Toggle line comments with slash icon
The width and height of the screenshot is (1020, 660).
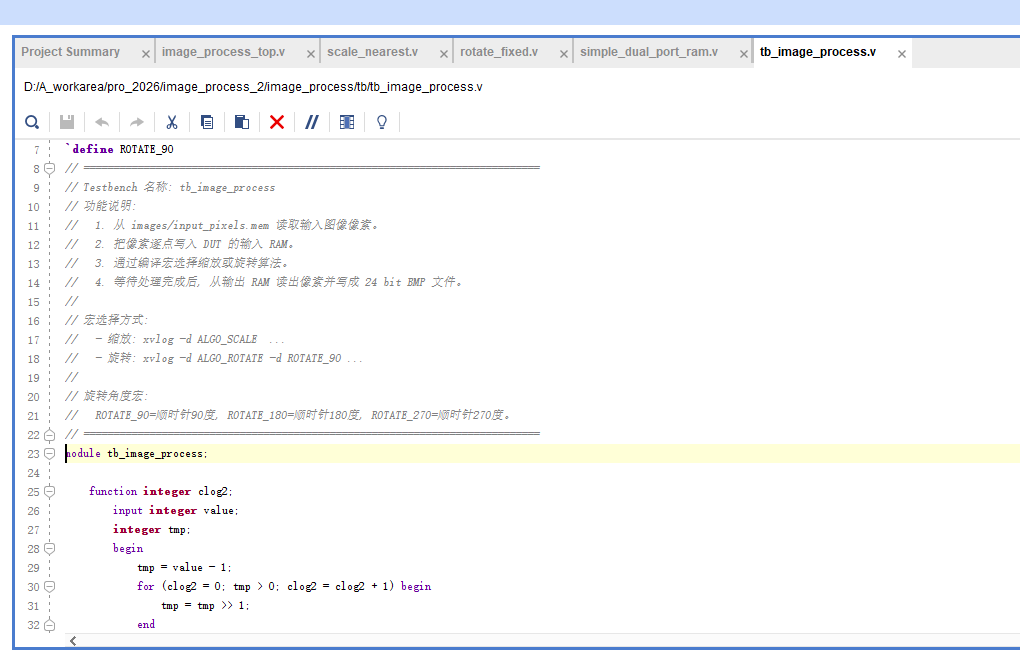pyautogui.click(x=312, y=122)
